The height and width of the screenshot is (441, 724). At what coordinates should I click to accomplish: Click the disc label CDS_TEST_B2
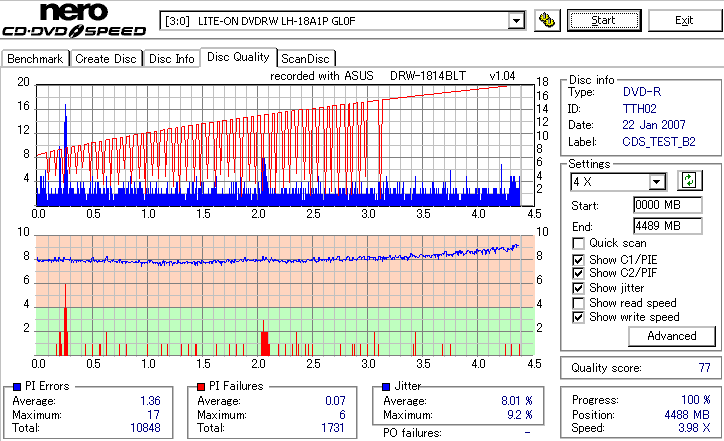point(659,142)
